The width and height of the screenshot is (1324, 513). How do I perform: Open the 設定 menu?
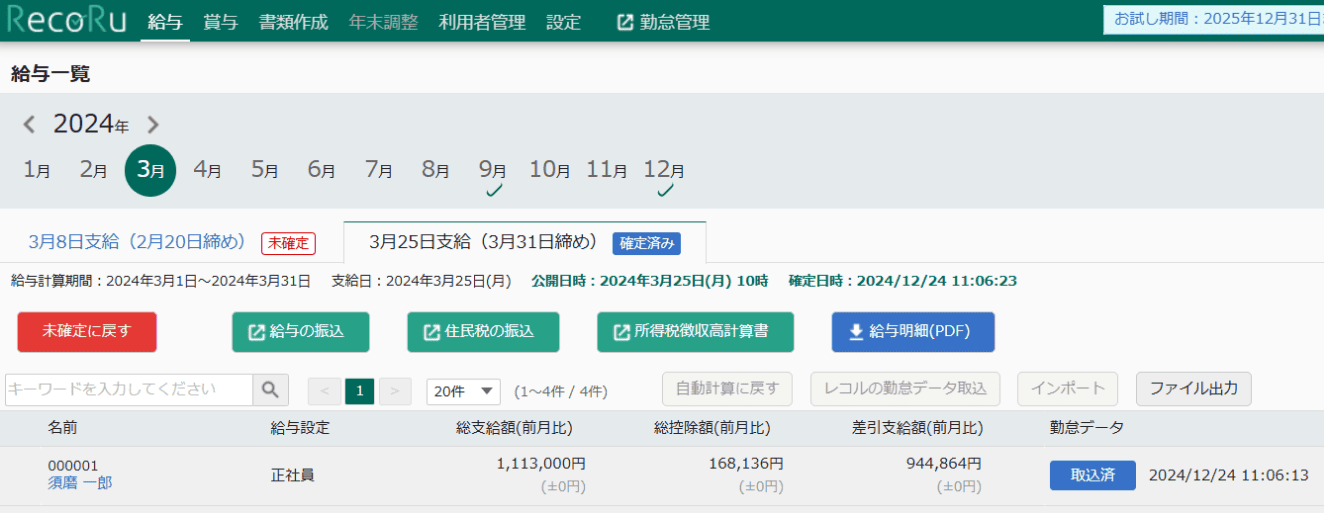(x=564, y=22)
